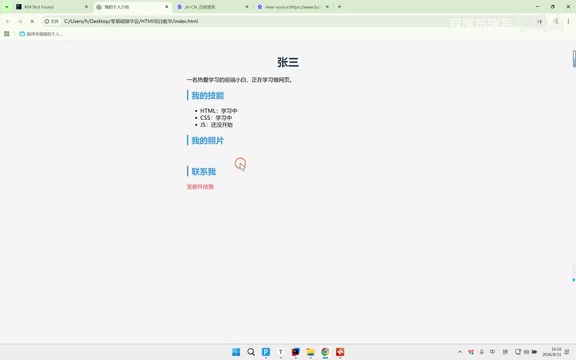Open the tab search dropdown arrow

coord(7,7)
